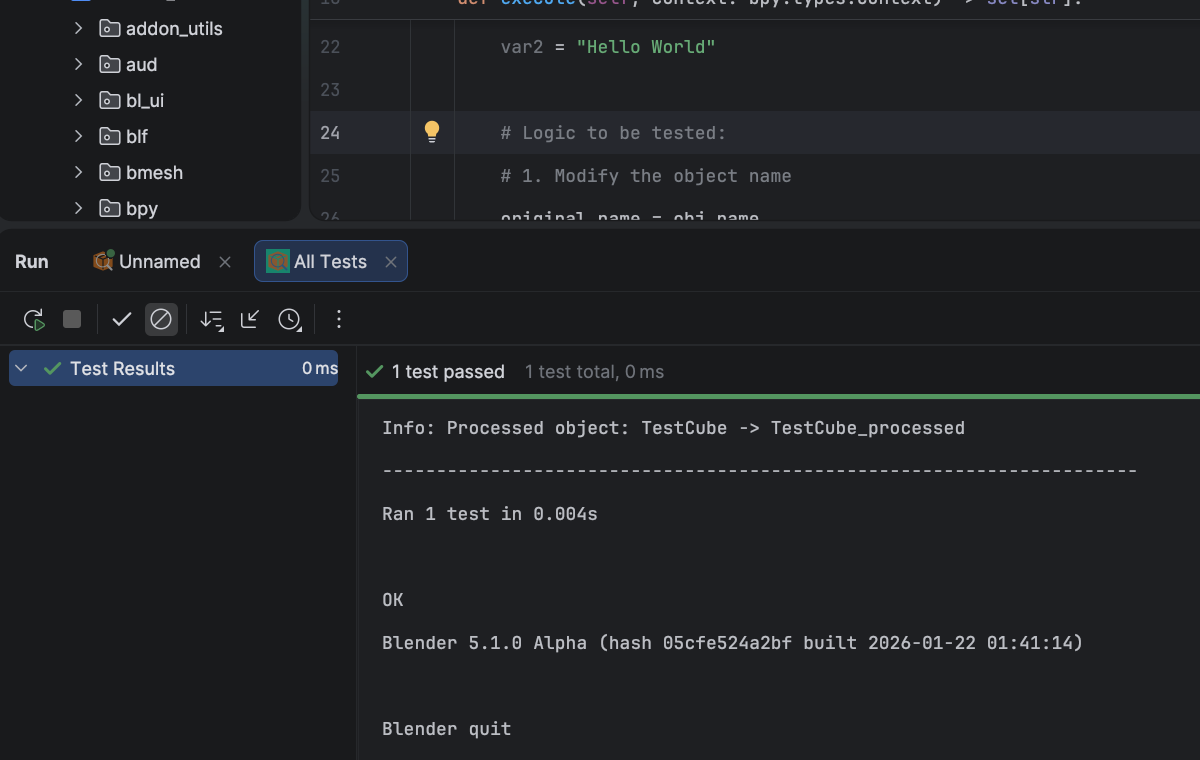Screen dimensions: 1200x760
Task: Toggle show ignored tests filter
Action: [161, 319]
